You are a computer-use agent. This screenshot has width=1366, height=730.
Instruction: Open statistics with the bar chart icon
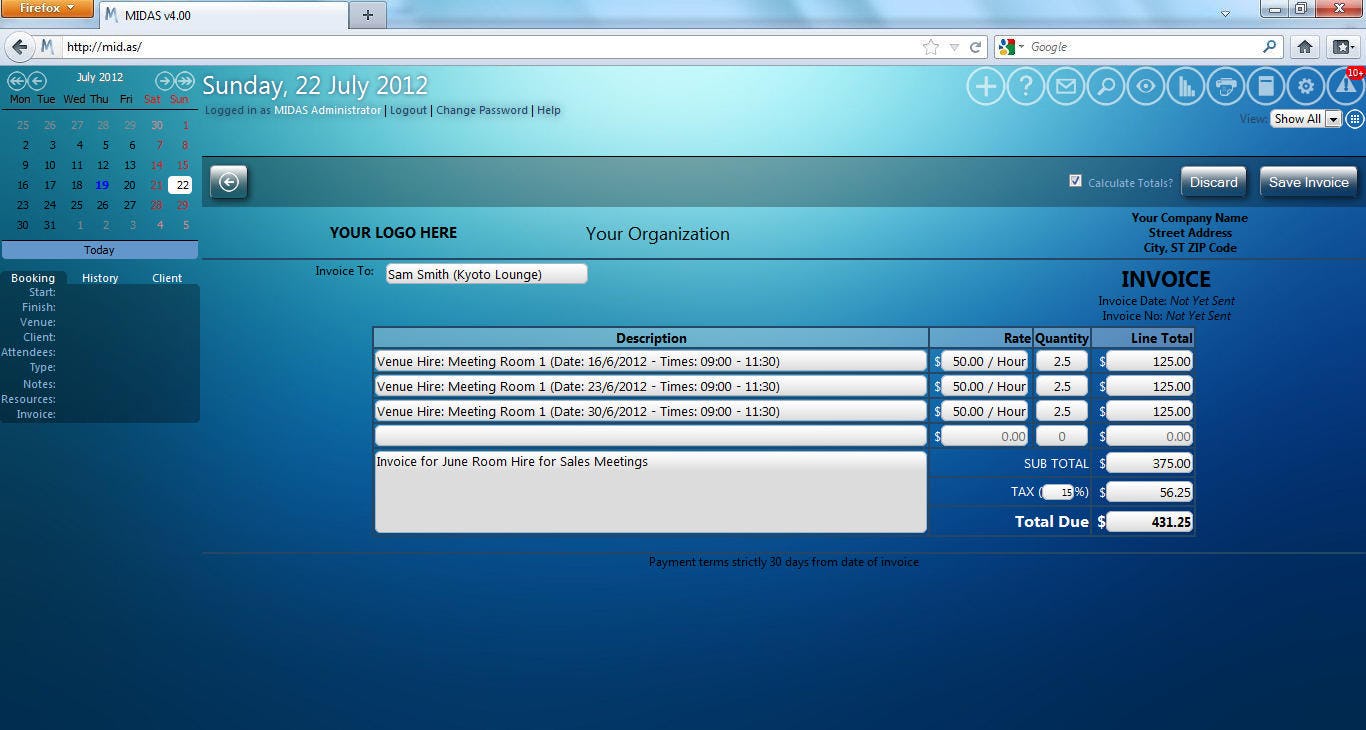pos(1185,86)
